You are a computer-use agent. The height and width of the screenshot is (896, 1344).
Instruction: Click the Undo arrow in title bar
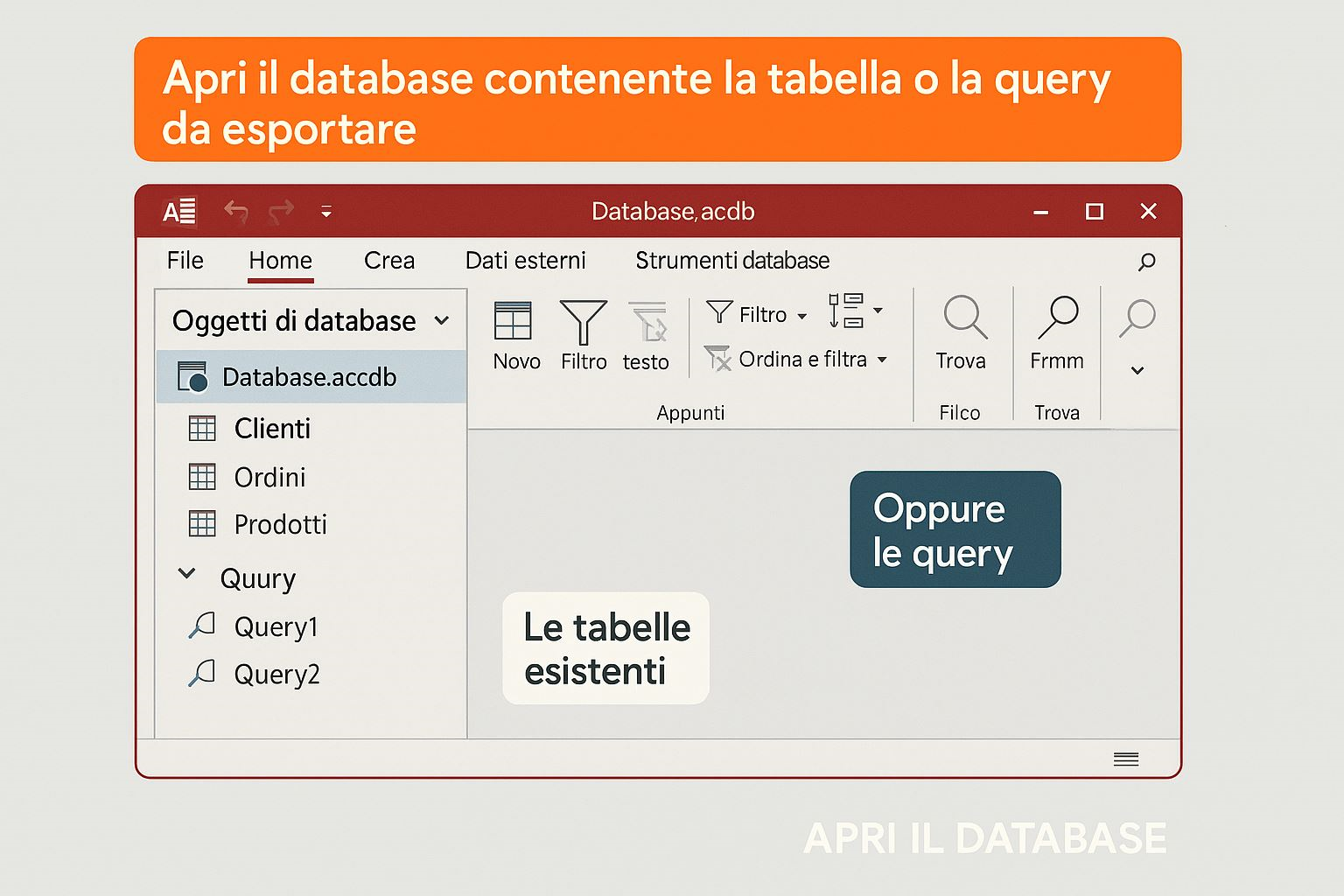tap(235, 212)
